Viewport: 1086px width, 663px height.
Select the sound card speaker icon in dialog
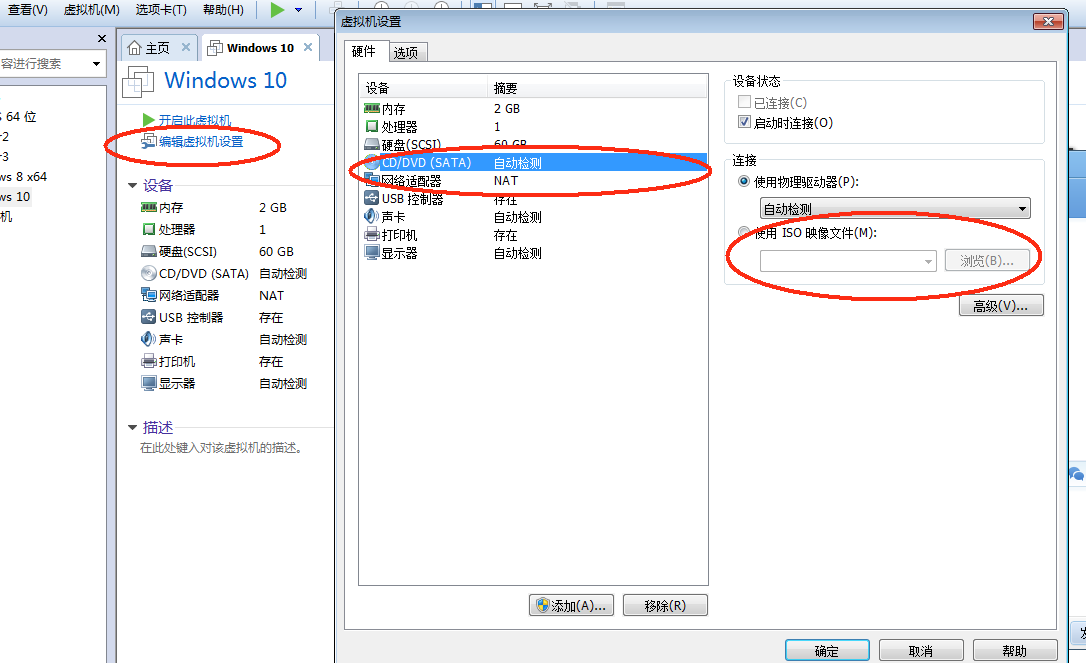[x=372, y=216]
